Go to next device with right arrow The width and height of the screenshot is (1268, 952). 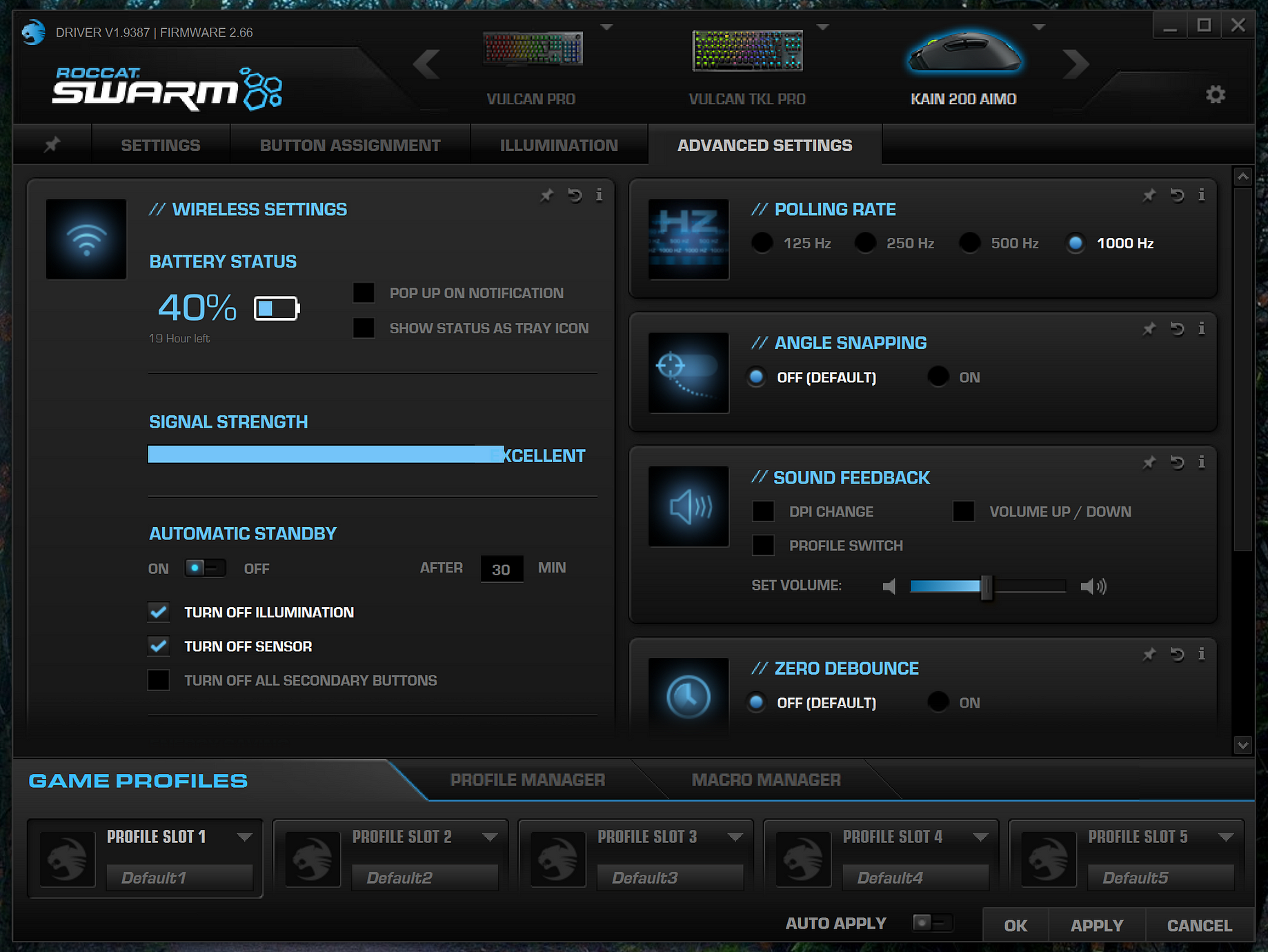coord(1076,65)
